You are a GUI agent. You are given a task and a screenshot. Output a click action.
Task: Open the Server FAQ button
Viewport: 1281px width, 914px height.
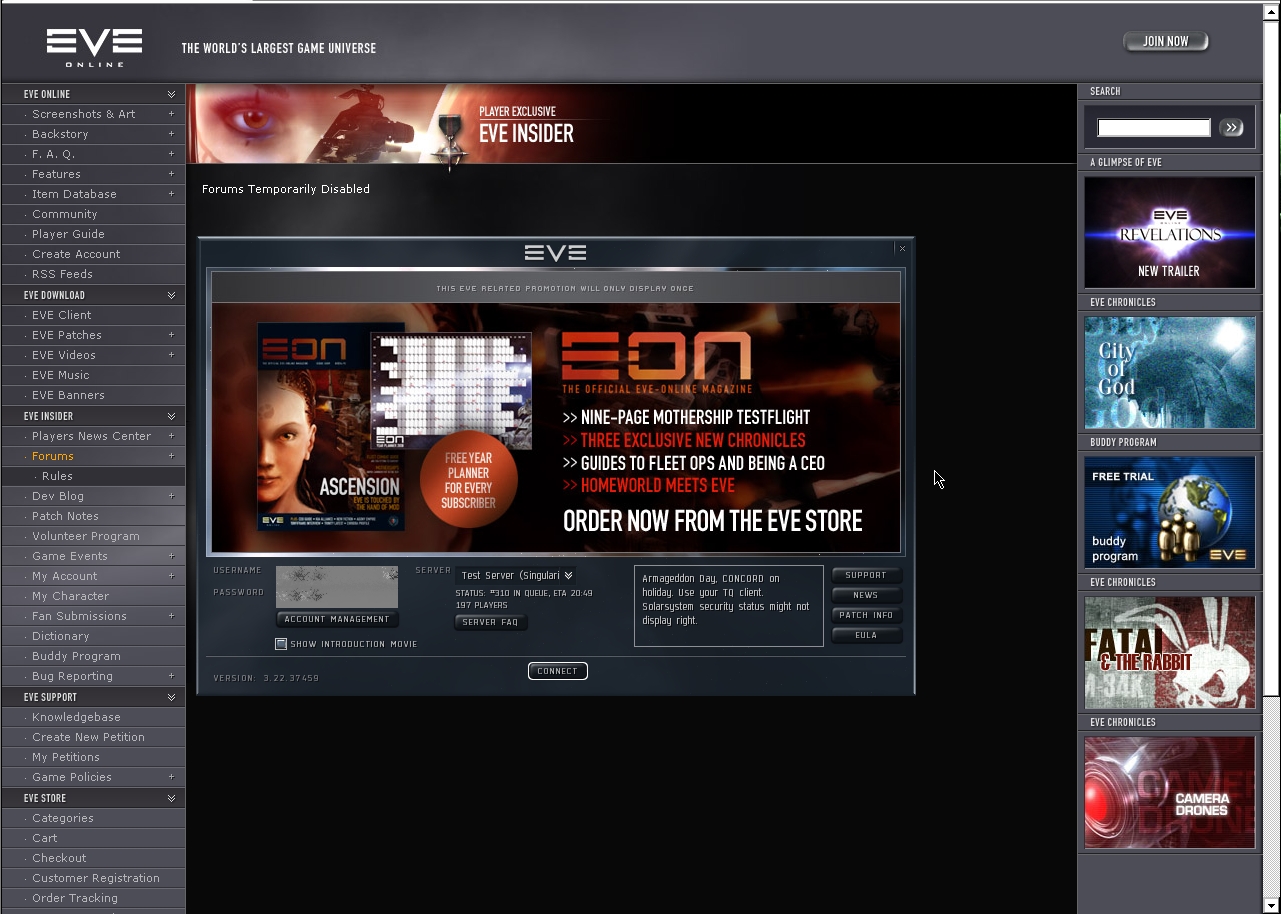point(491,622)
